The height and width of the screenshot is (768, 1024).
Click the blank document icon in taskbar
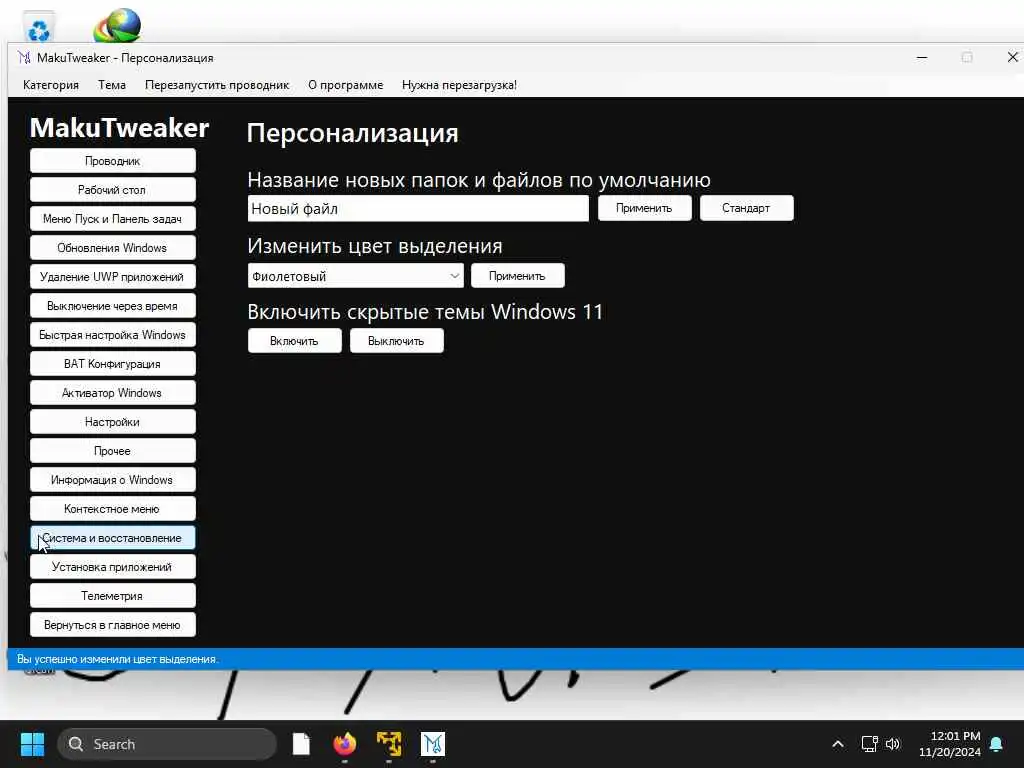[x=301, y=744]
